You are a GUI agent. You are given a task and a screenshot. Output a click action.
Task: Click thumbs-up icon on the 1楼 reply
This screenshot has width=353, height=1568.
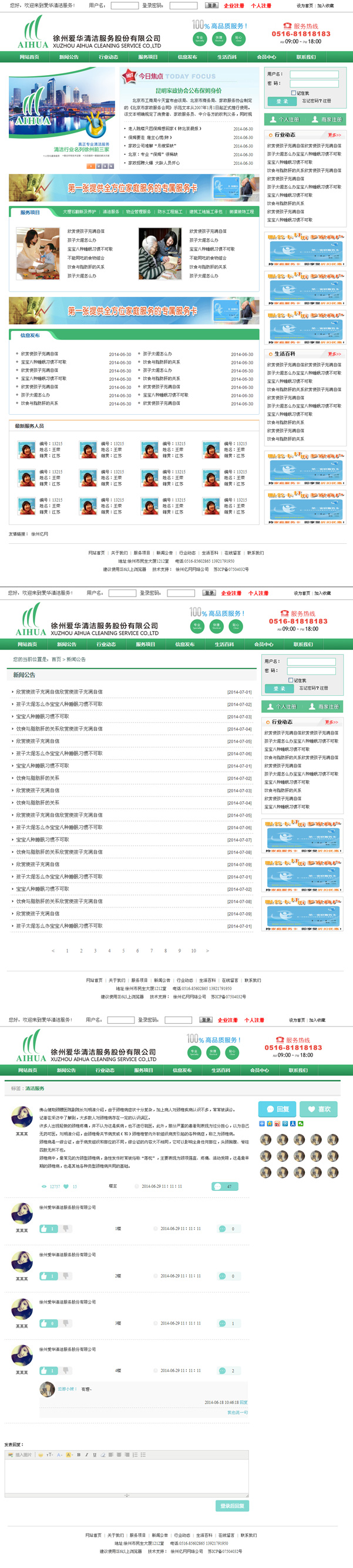coord(45,1228)
